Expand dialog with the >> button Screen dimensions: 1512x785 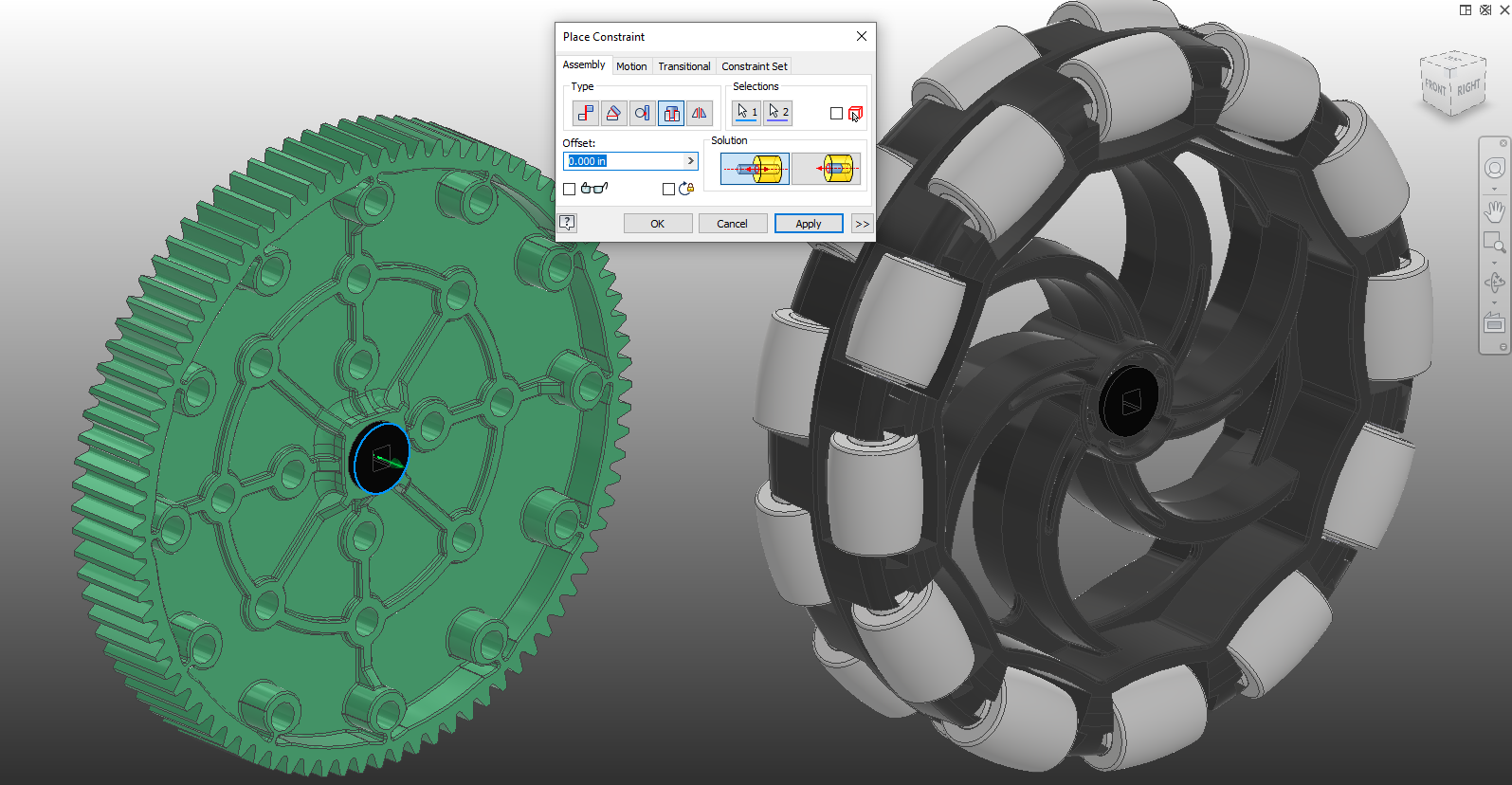[862, 224]
